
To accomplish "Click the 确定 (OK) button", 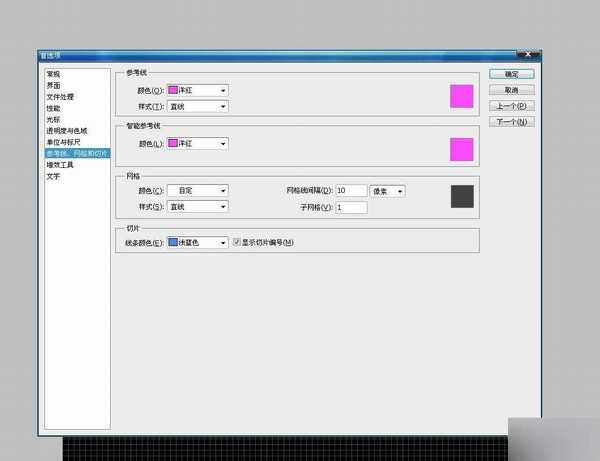I will pos(511,74).
